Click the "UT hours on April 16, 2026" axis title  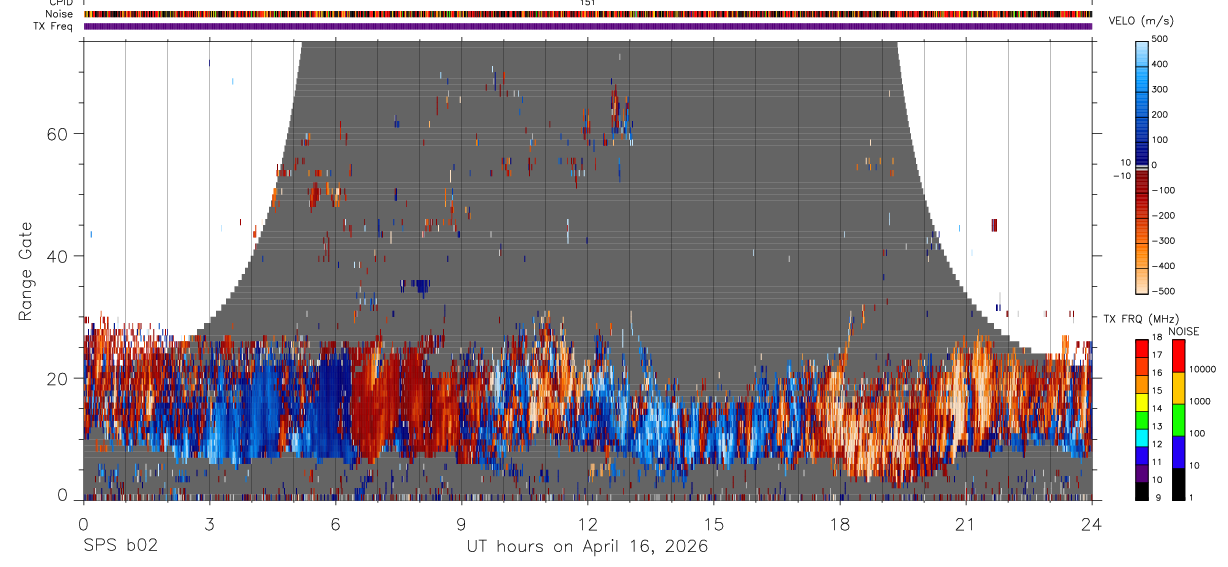587,546
